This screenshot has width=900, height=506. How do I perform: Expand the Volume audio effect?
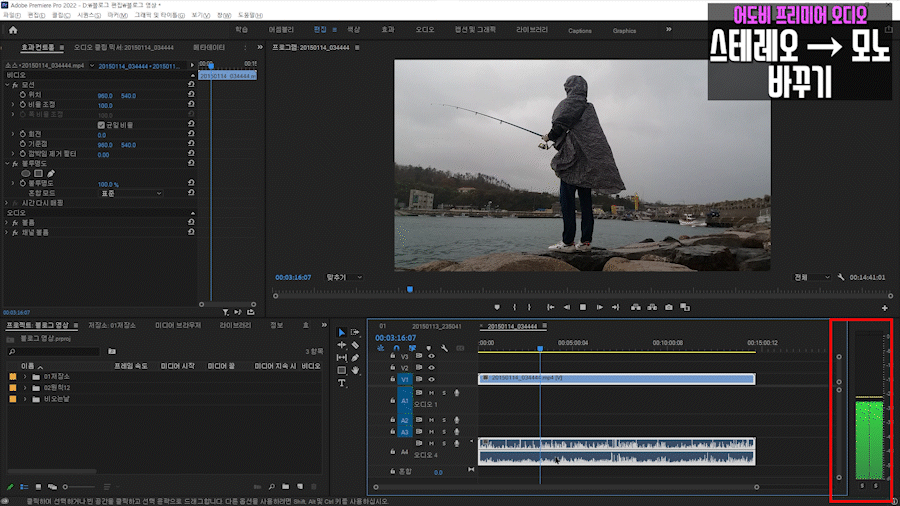pyautogui.click(x=7, y=223)
